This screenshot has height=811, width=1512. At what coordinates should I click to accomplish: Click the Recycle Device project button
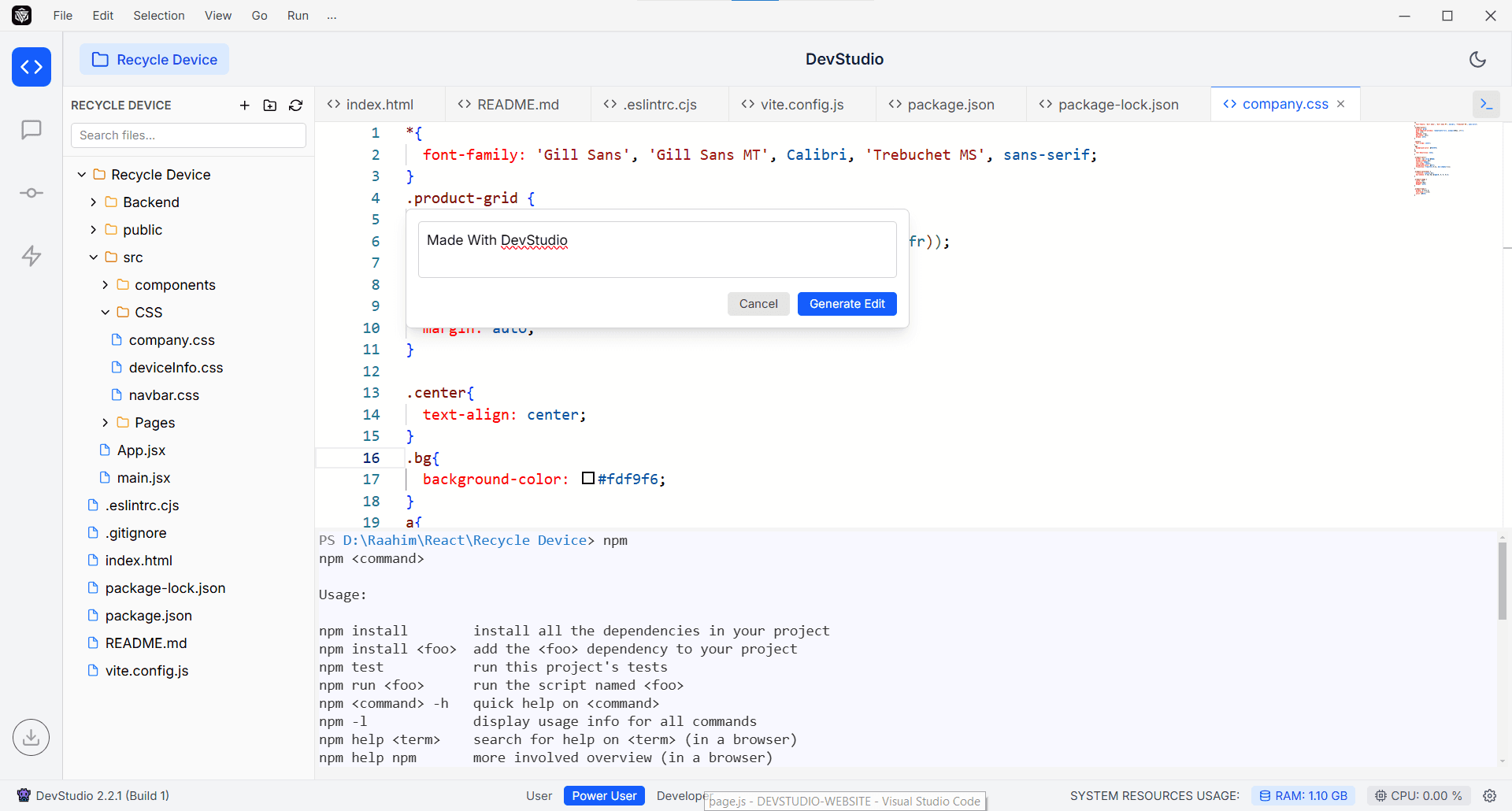click(x=154, y=60)
